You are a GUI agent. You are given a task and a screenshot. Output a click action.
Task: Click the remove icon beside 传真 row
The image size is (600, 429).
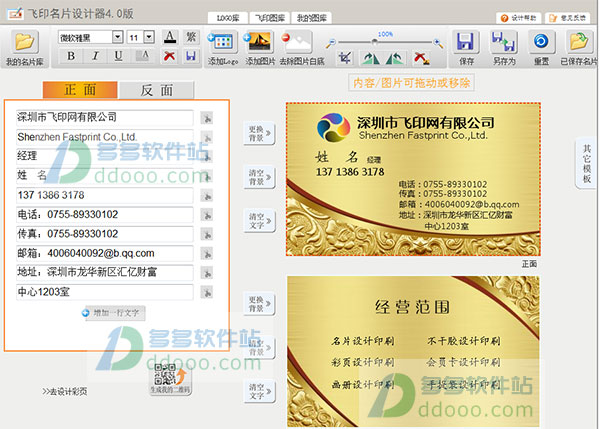click(x=207, y=235)
